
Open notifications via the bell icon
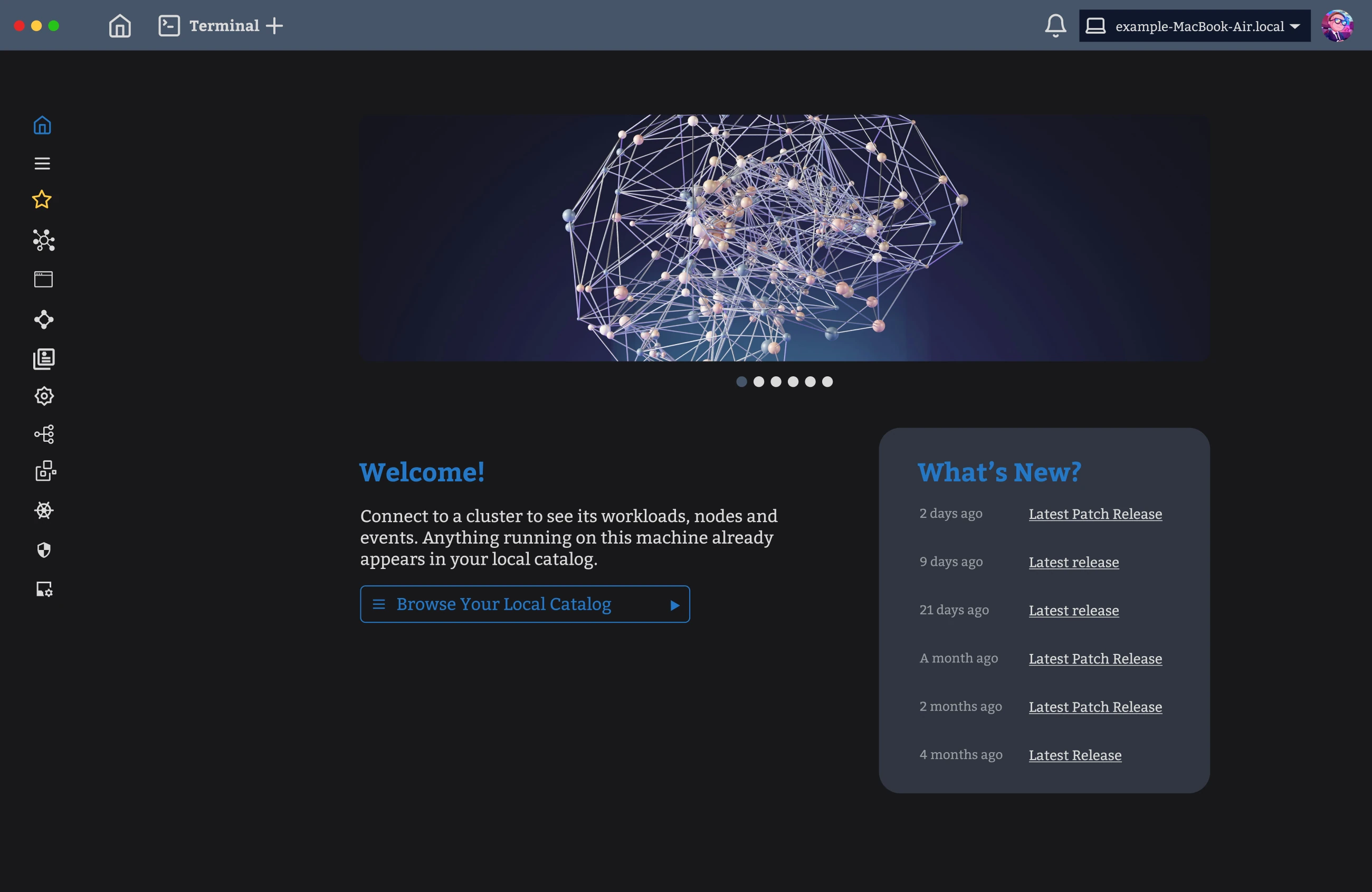click(1055, 26)
